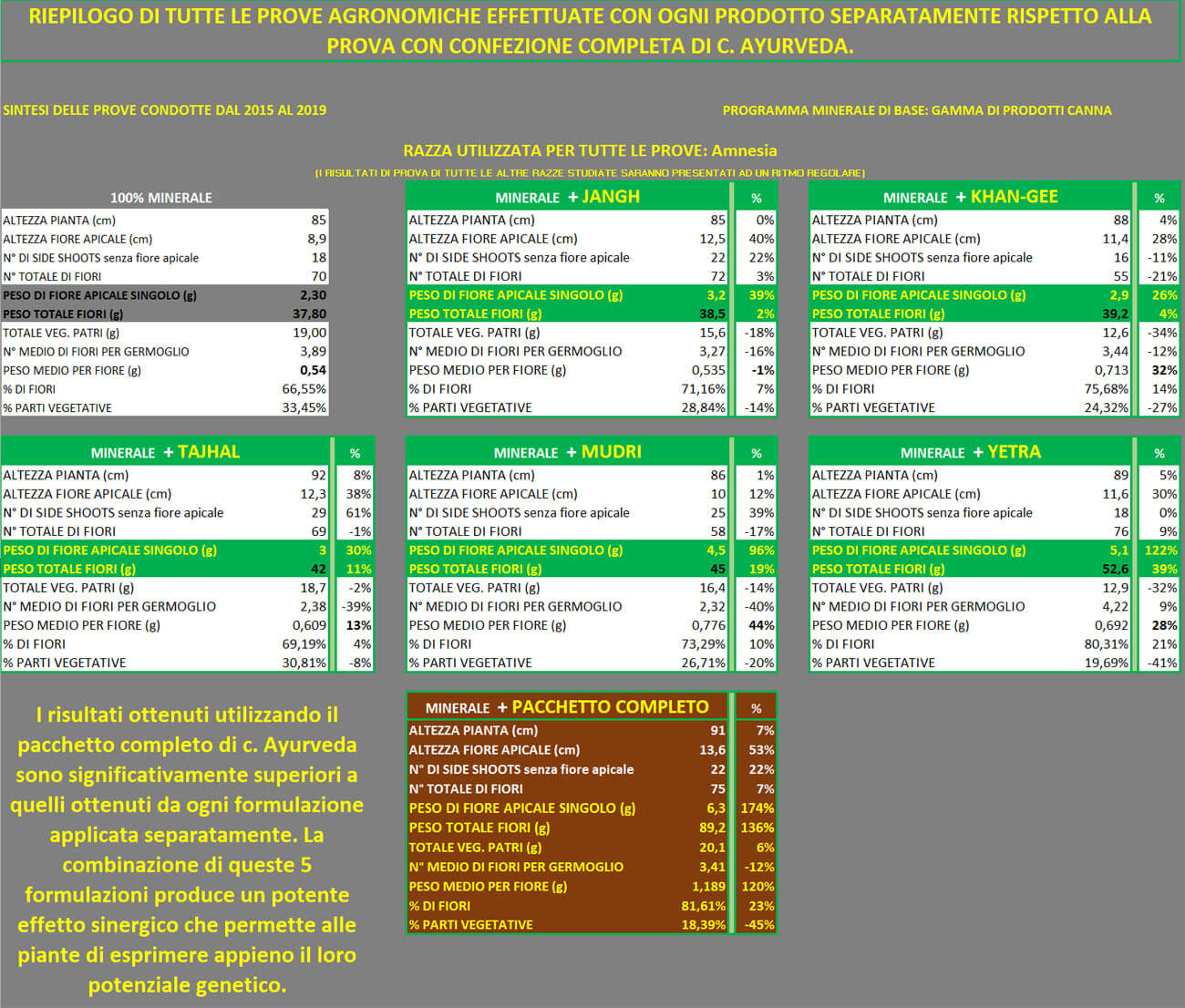1185x1008 pixels.
Task: Select the 'MINERALE + MUDRI' table header
Action: (567, 452)
